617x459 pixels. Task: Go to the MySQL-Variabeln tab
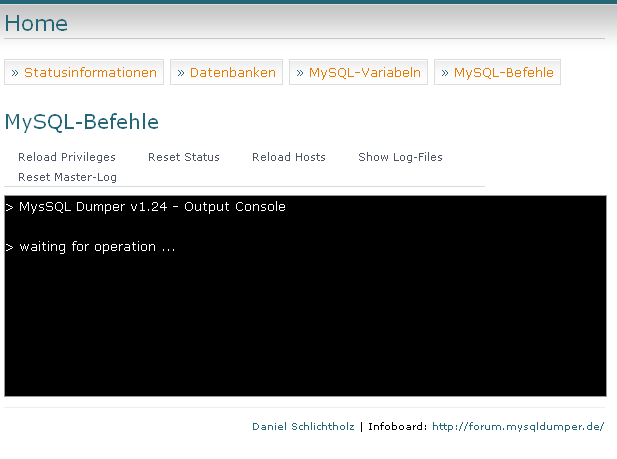point(358,72)
